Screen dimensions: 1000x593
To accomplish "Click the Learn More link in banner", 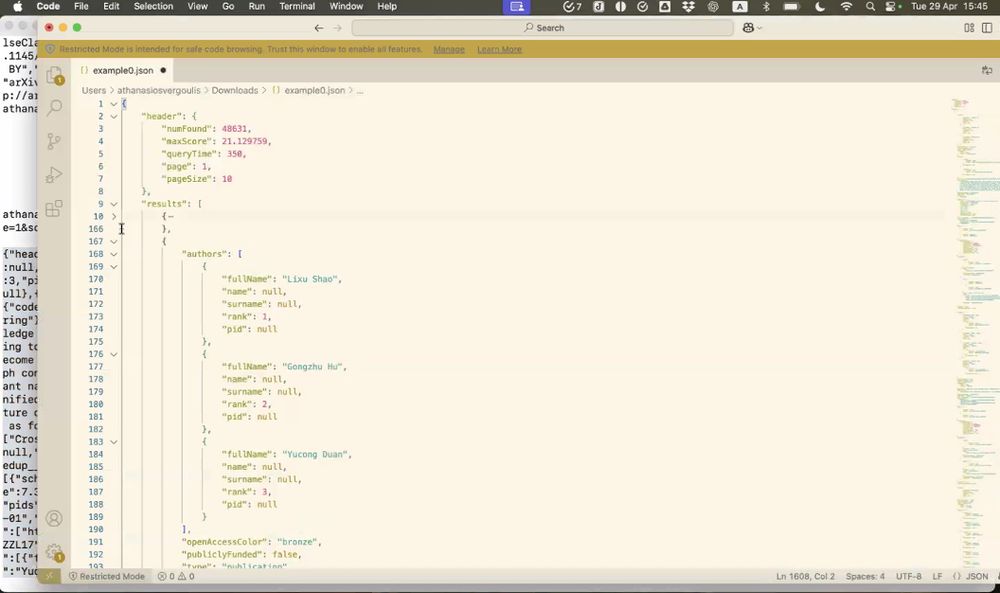I will pos(499,49).
